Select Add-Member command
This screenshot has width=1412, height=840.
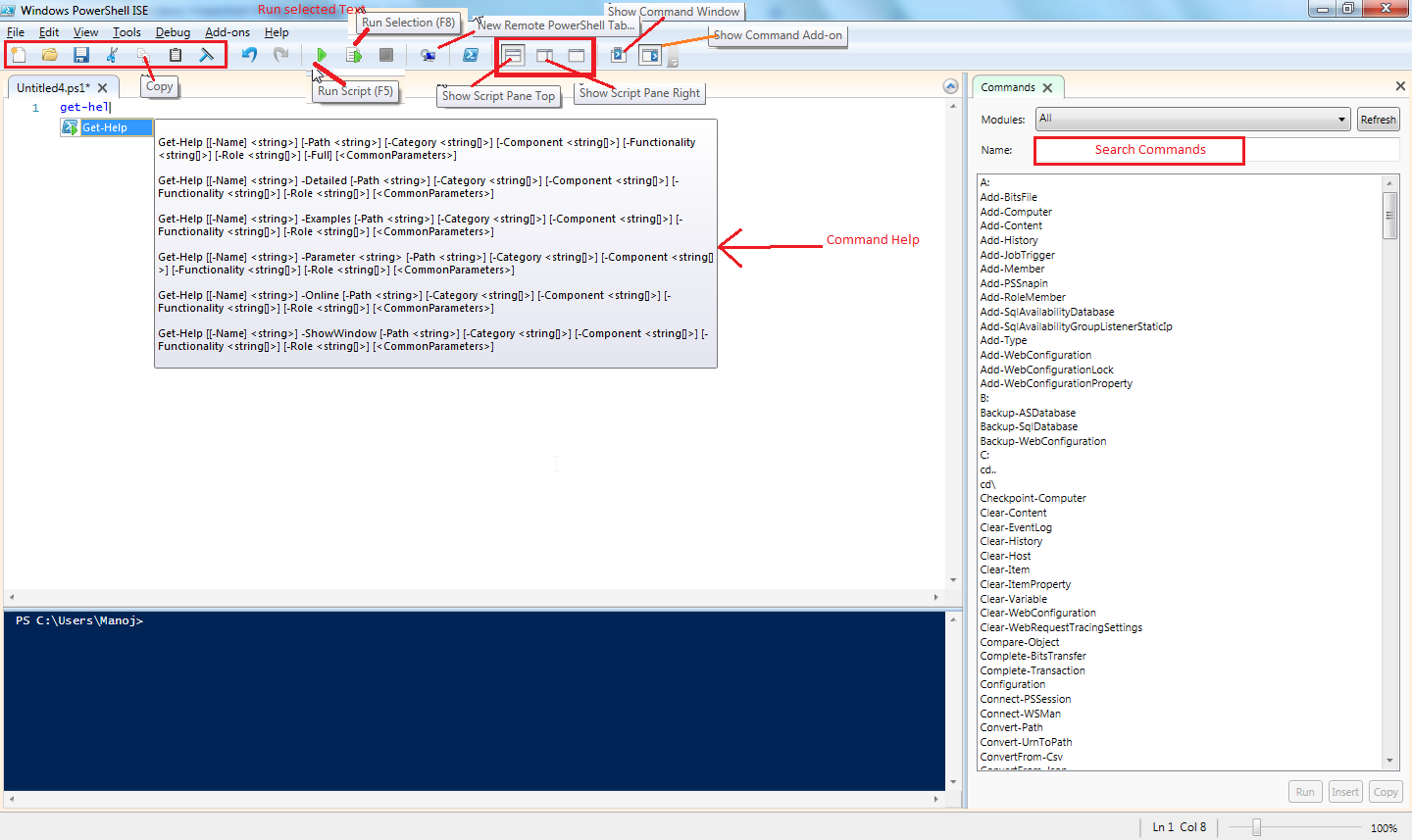point(1012,269)
